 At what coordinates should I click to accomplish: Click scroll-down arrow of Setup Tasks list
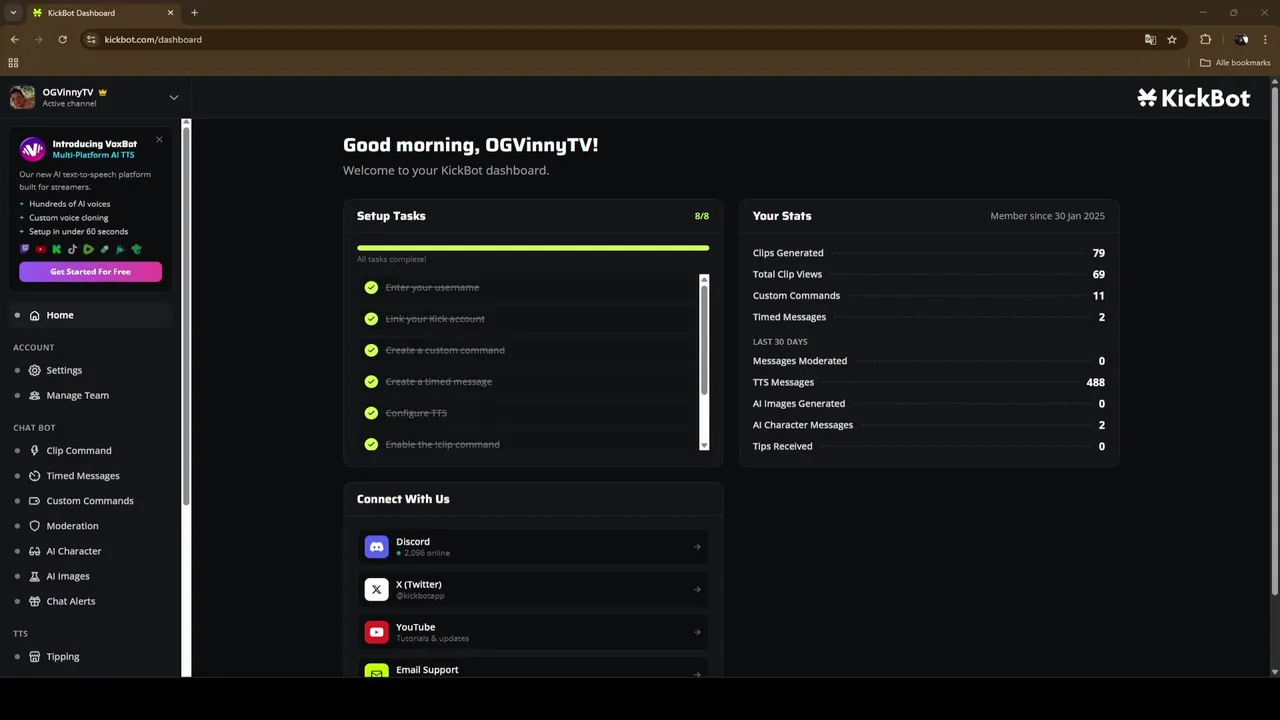tap(704, 445)
